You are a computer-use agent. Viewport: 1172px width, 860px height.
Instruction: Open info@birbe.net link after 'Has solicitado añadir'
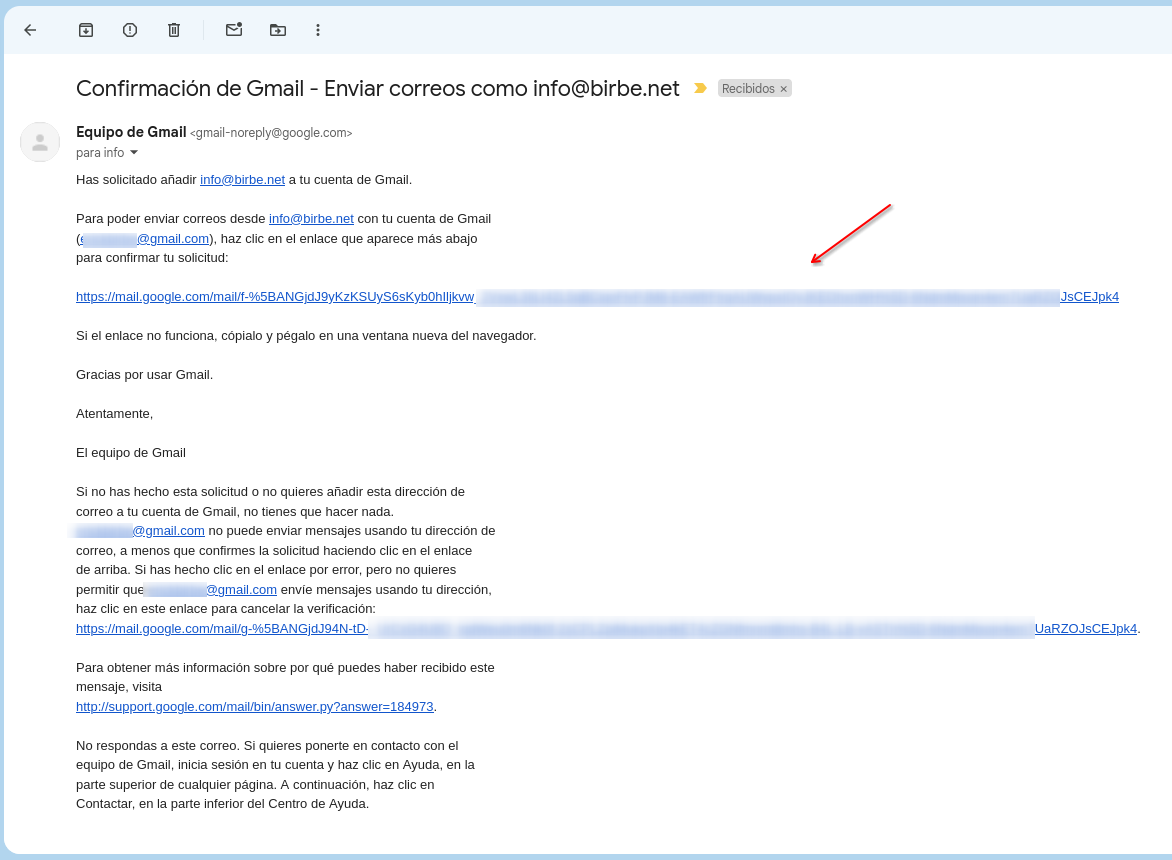click(x=242, y=179)
